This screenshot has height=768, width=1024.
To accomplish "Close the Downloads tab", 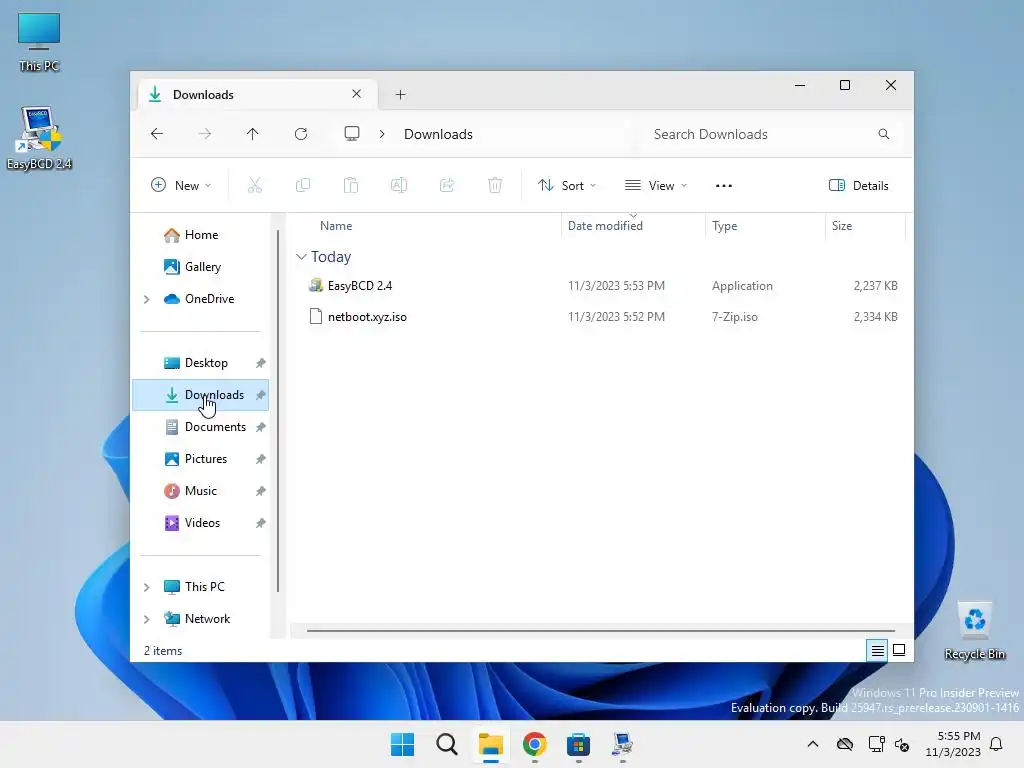I will click(357, 94).
